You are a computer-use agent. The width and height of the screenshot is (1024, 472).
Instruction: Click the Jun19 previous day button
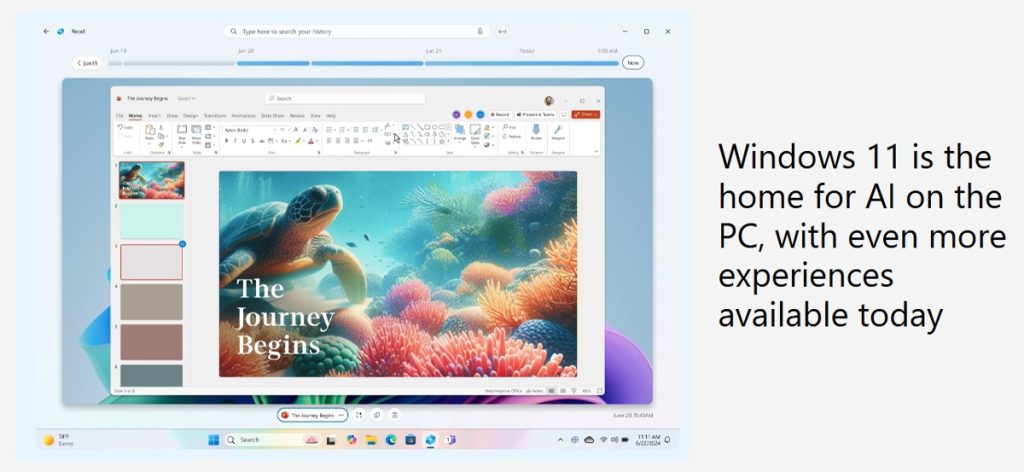click(x=88, y=63)
